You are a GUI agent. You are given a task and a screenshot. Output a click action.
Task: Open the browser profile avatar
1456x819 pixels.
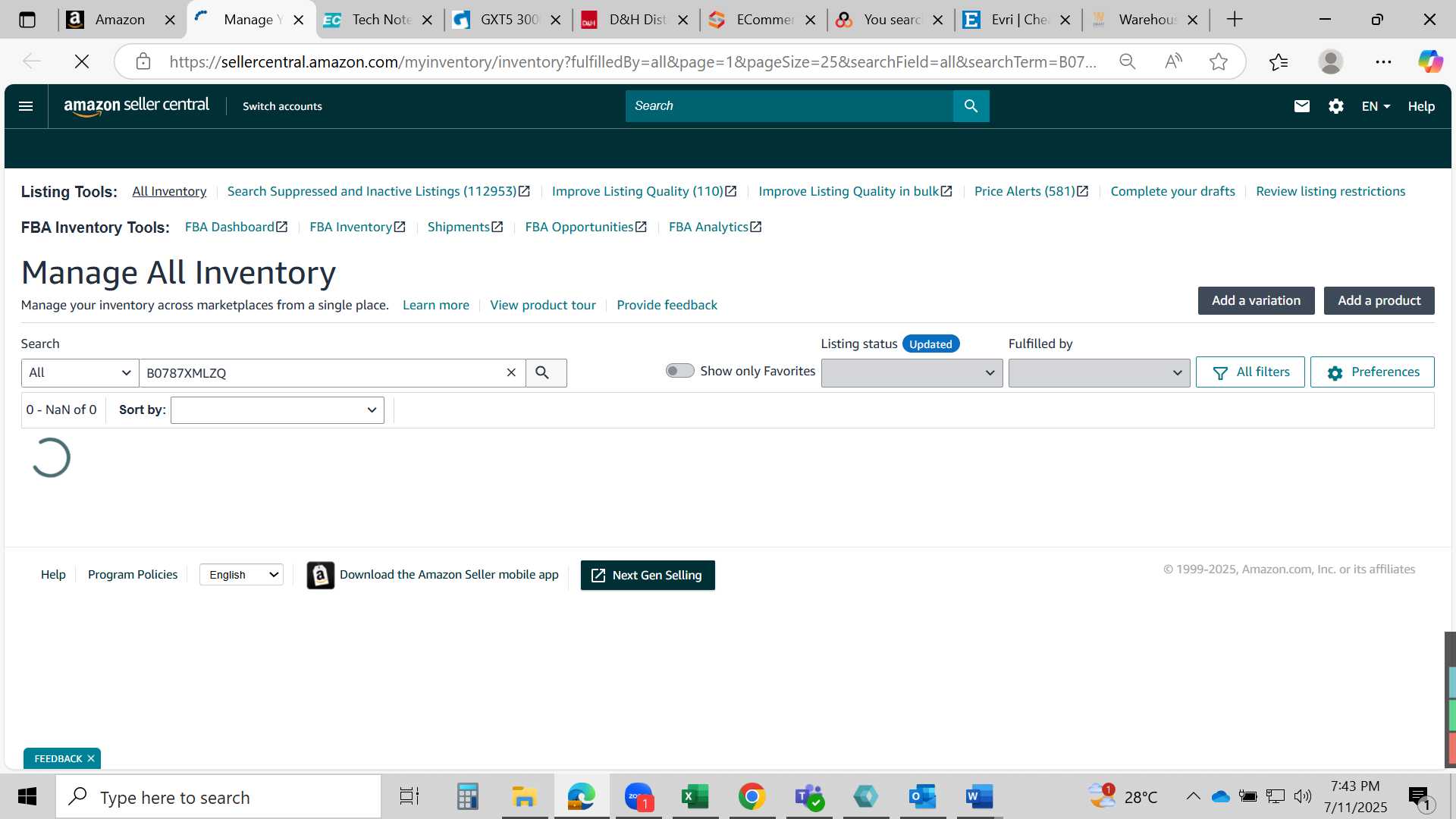pyautogui.click(x=1331, y=61)
